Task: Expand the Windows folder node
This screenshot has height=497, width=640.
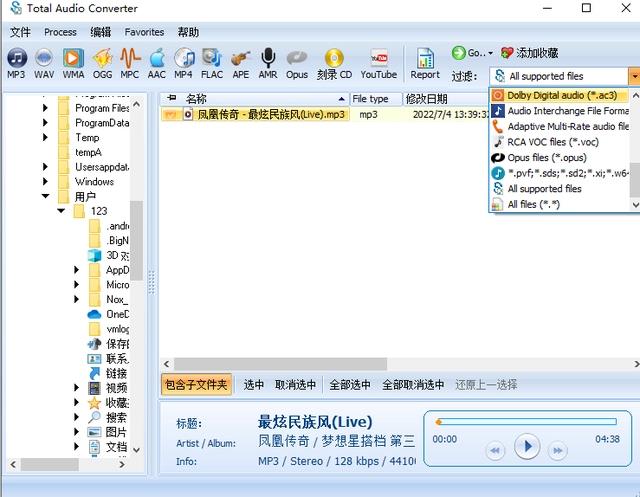Action: [45, 181]
